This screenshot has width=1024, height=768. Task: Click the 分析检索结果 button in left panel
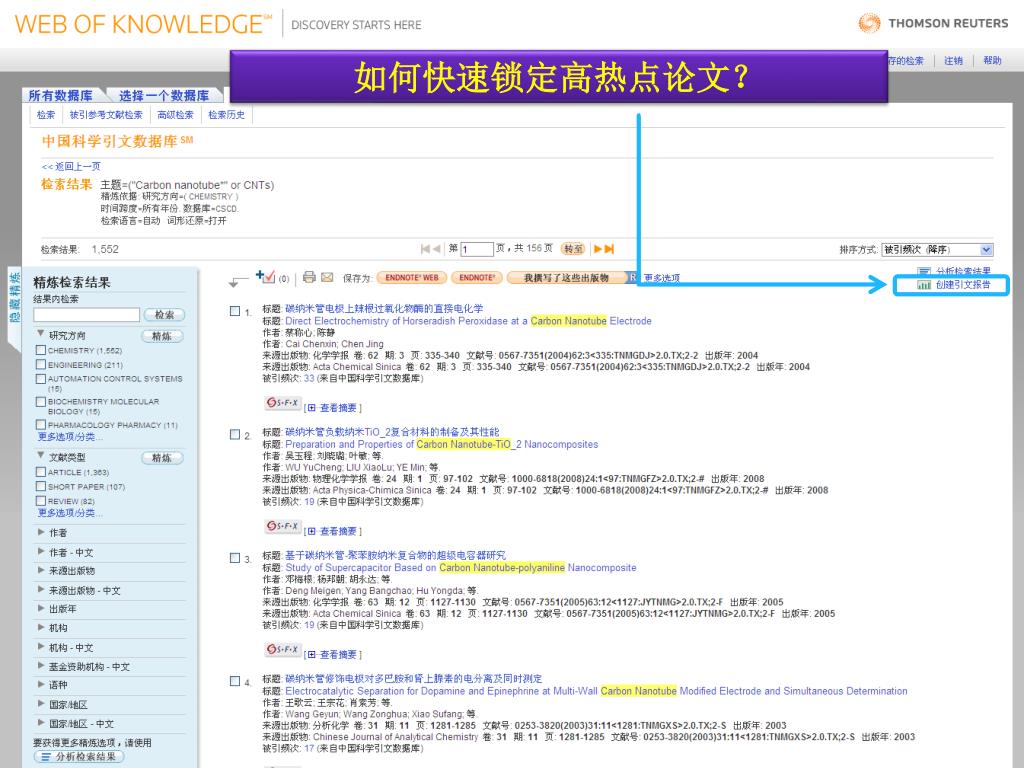tap(79, 756)
